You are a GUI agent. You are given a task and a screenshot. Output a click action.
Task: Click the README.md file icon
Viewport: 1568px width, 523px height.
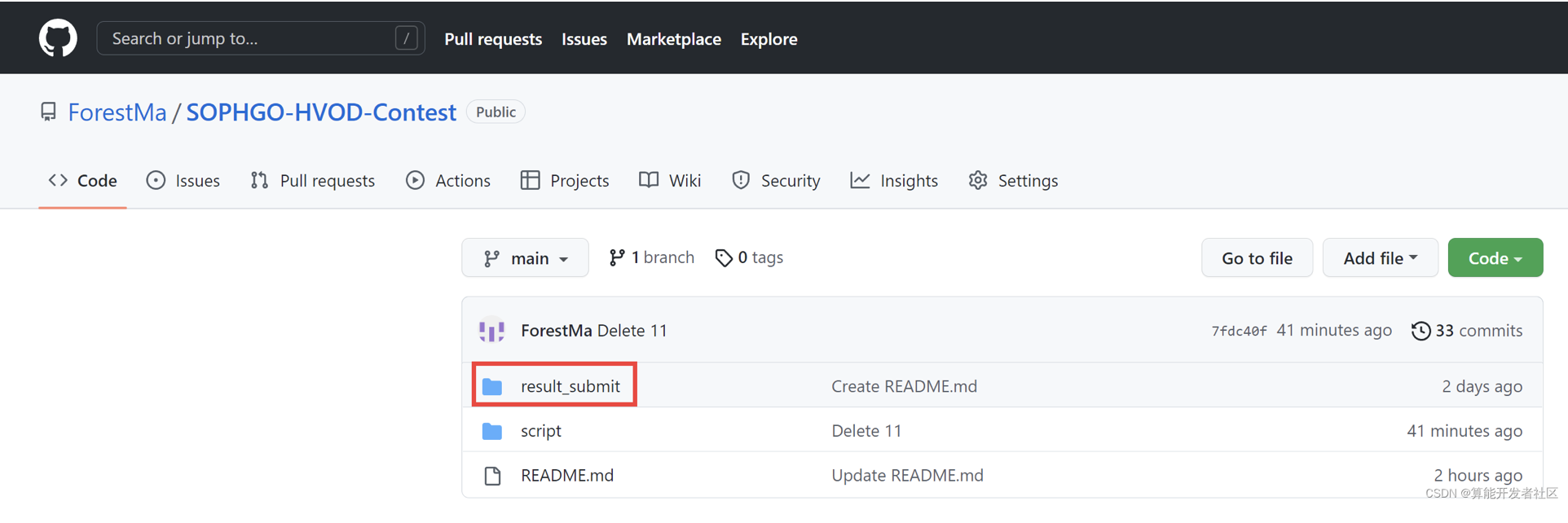[492, 476]
